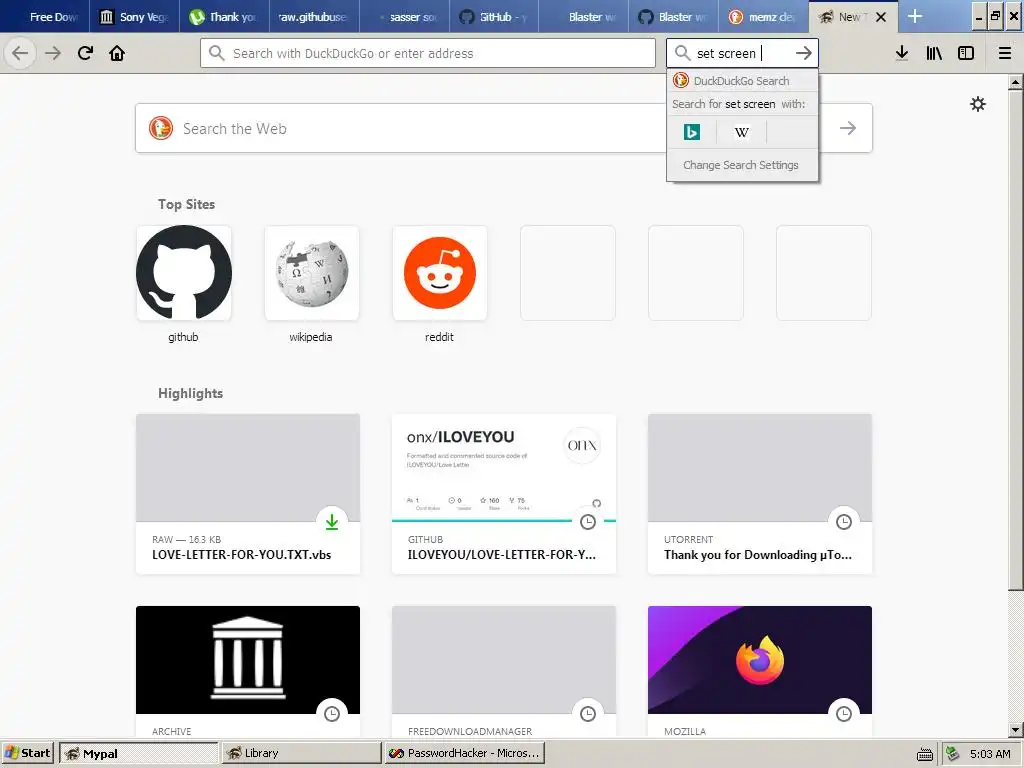Open the downloads arrow icon in toolbar
The width and height of the screenshot is (1024, 768).
tap(902, 53)
